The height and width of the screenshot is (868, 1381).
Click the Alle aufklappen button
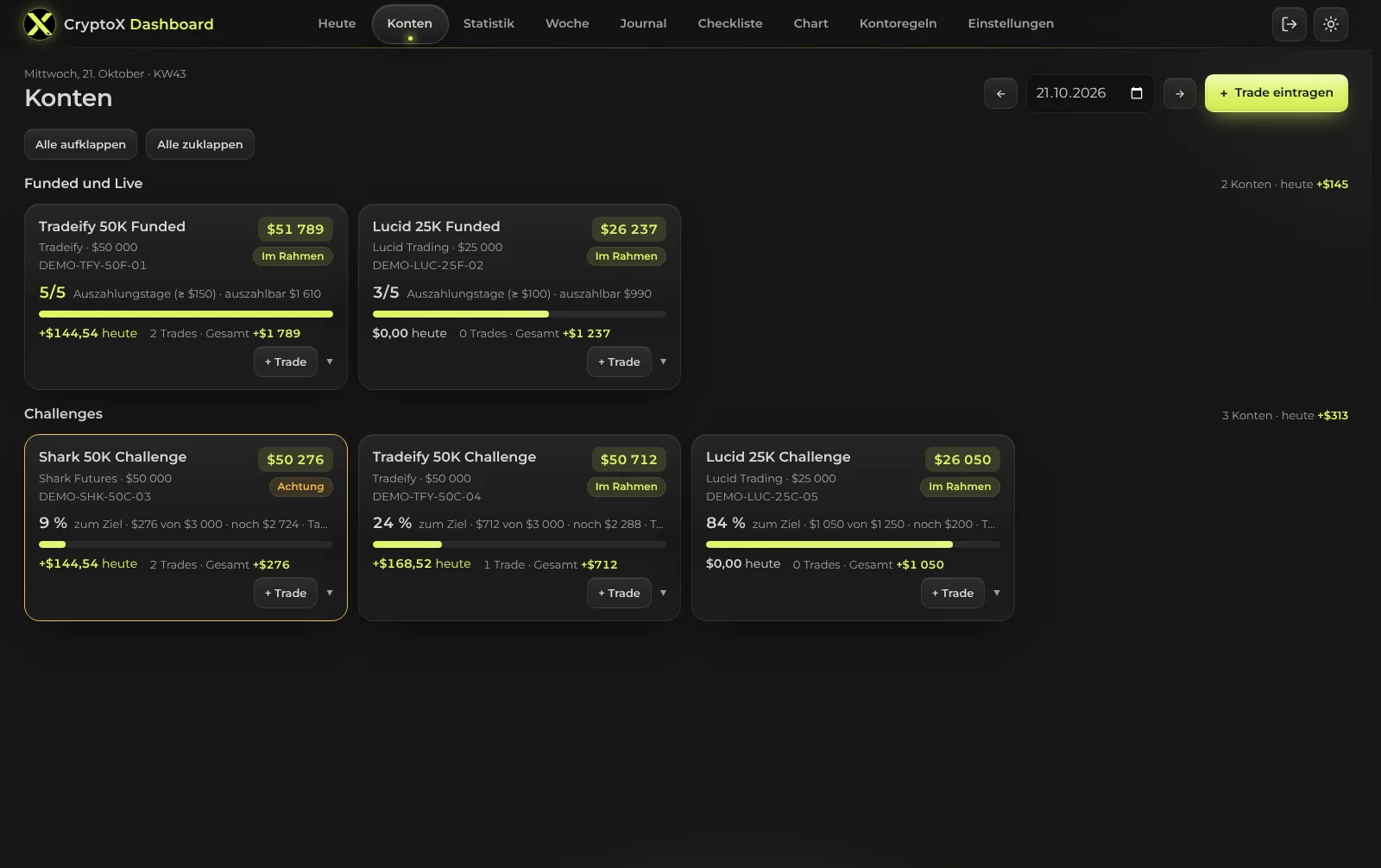[80, 144]
